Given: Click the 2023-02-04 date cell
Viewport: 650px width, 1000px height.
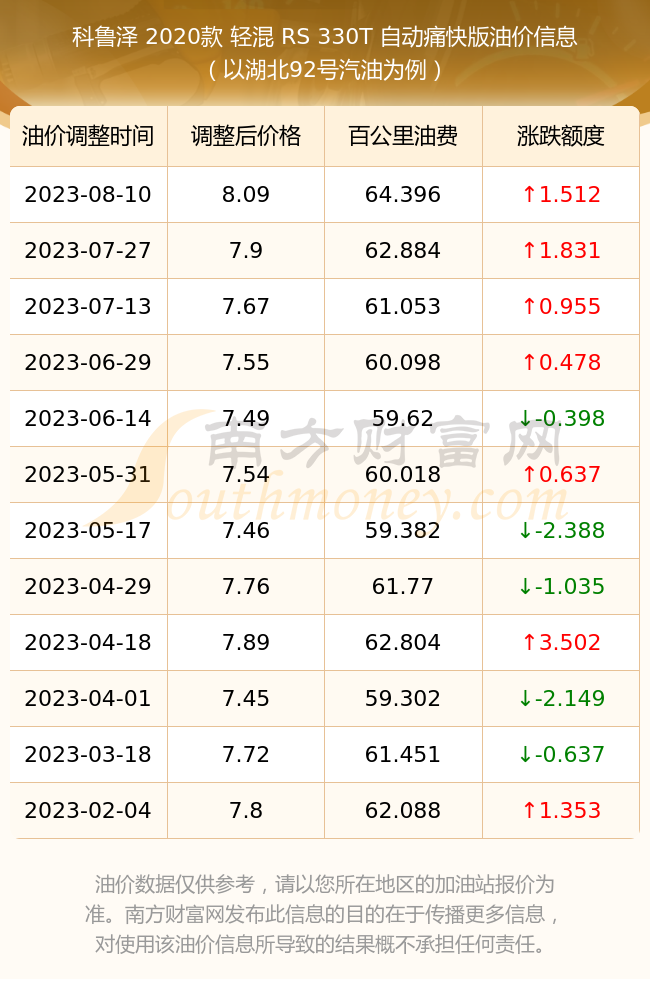Looking at the screenshot, I should [x=88, y=811].
